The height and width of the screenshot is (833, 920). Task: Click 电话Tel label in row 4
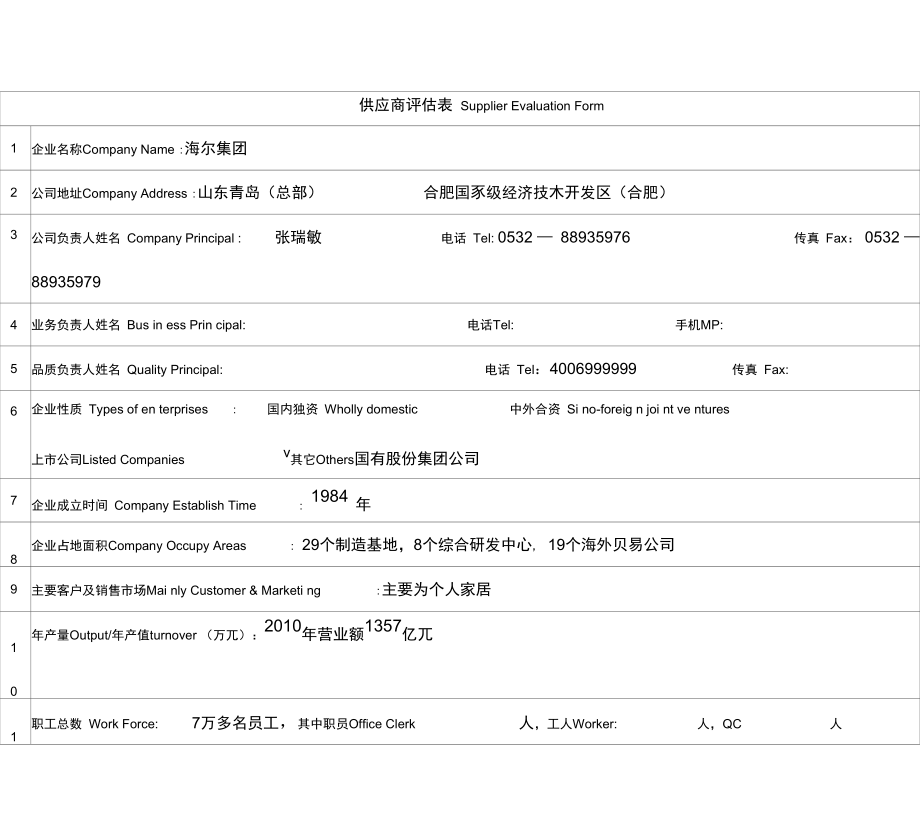coord(491,325)
